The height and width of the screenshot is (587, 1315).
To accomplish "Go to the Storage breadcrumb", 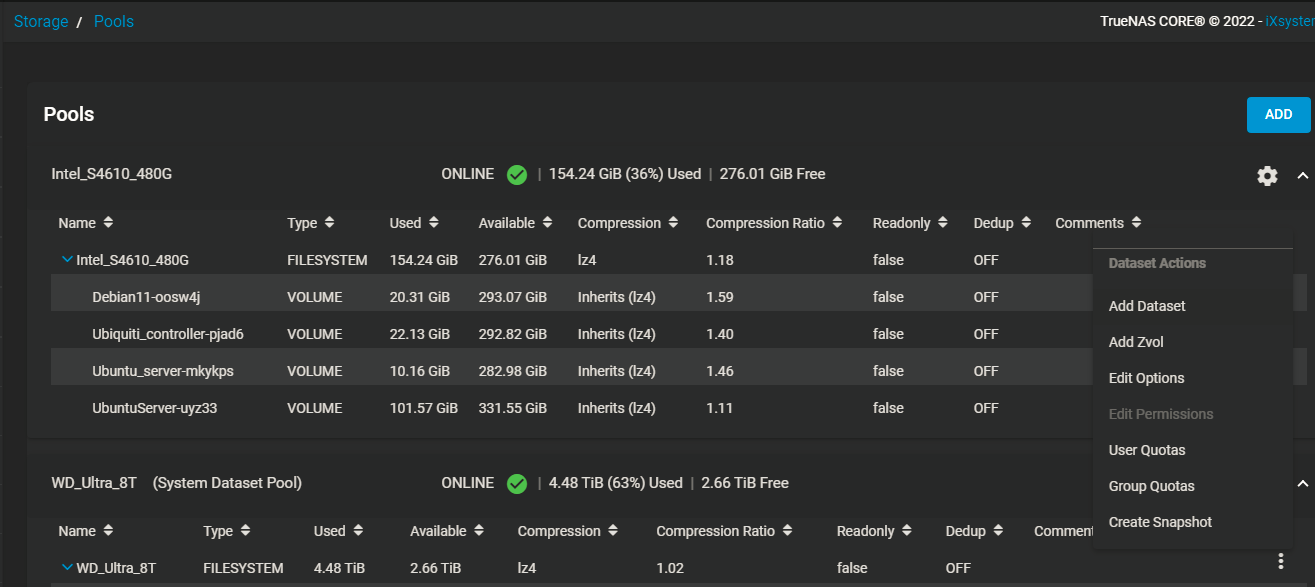I will 41,21.
